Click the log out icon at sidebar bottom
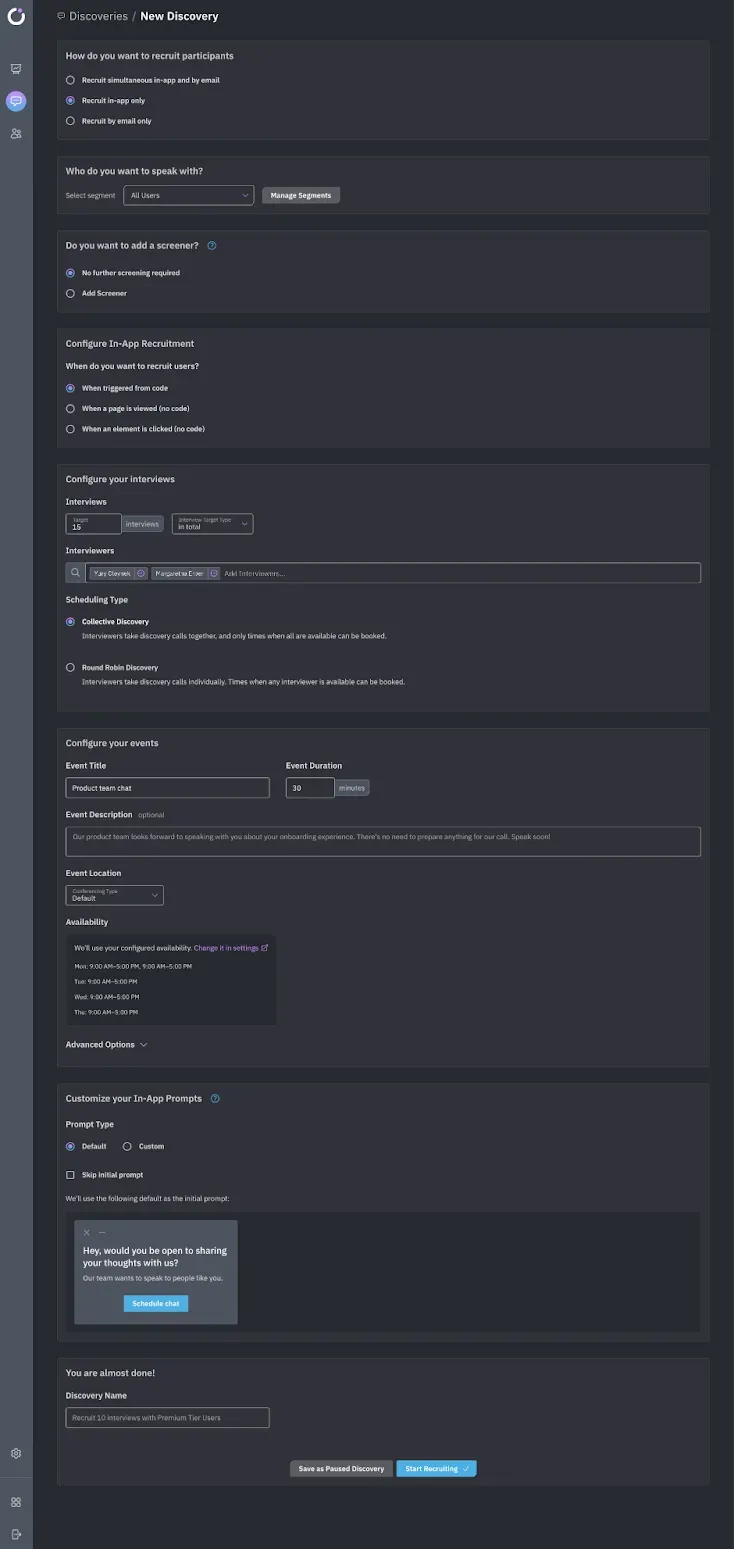The image size is (734, 1549). [x=15, y=1534]
